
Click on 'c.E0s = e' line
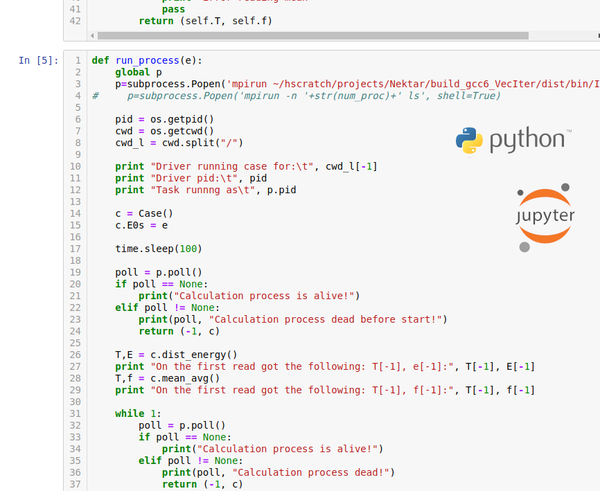click(141, 225)
